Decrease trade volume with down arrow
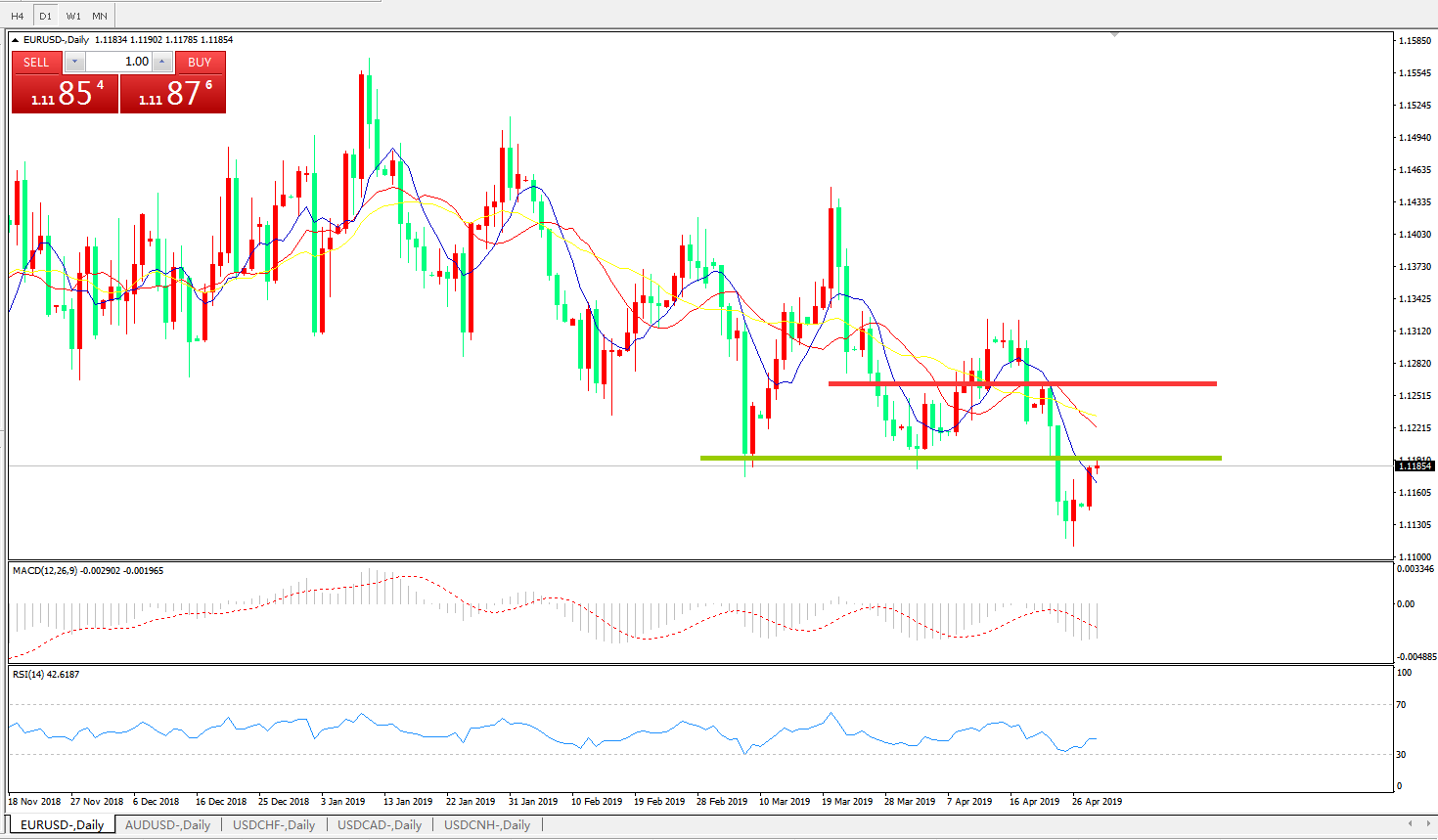1438x840 pixels. [x=75, y=63]
